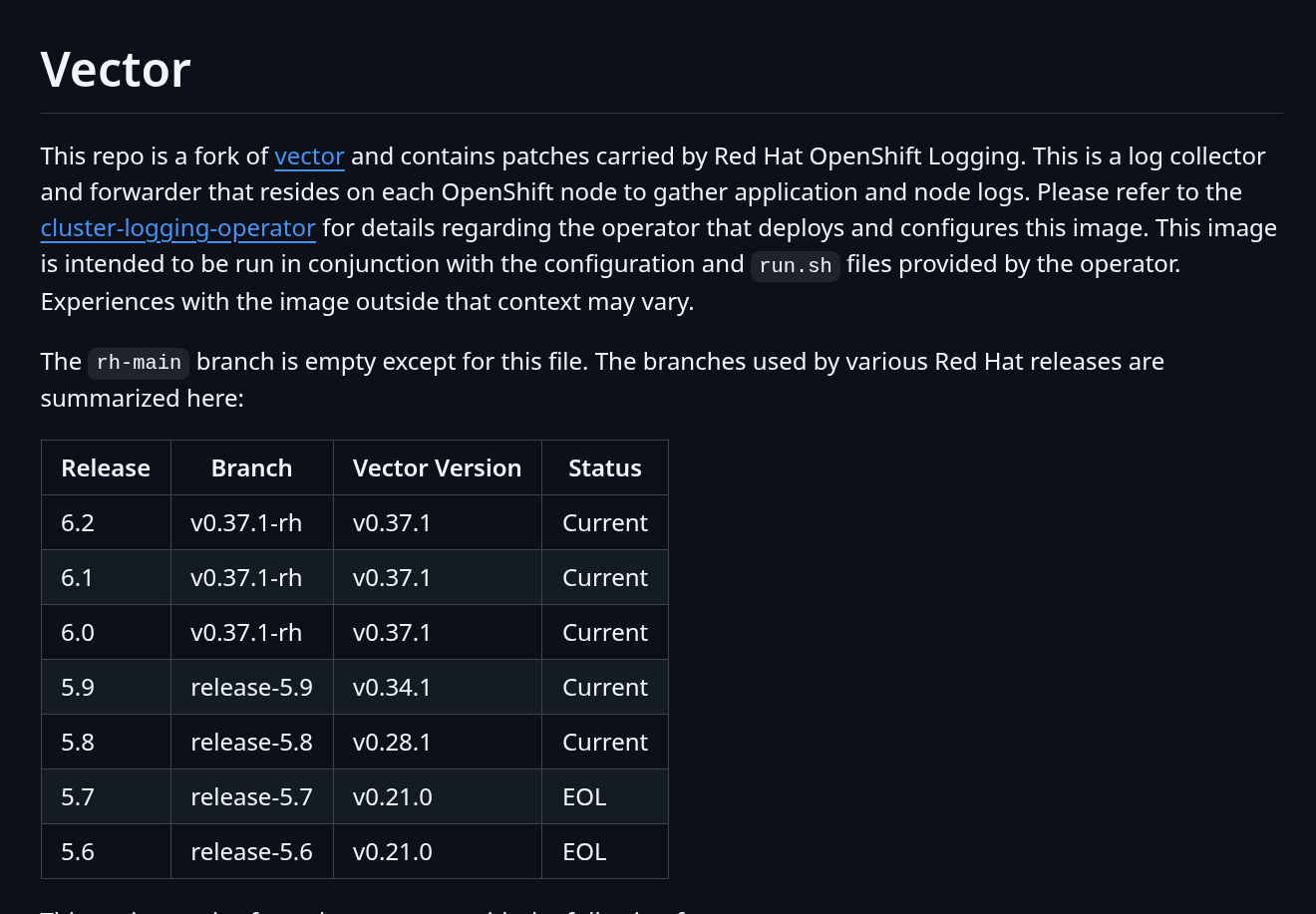Click the Current status for release 6.0
1316x914 pixels.
click(x=604, y=633)
